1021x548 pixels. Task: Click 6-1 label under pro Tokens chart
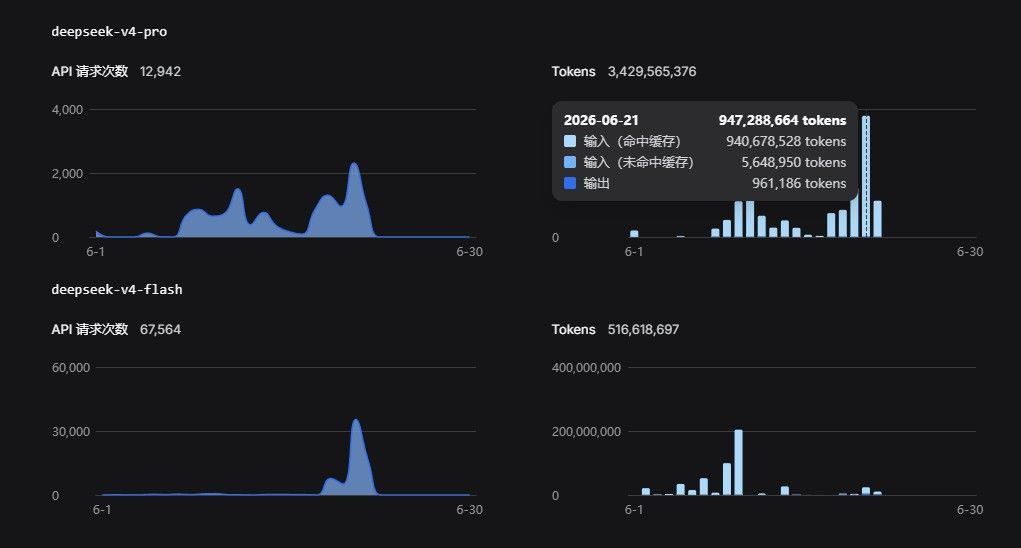tap(634, 252)
